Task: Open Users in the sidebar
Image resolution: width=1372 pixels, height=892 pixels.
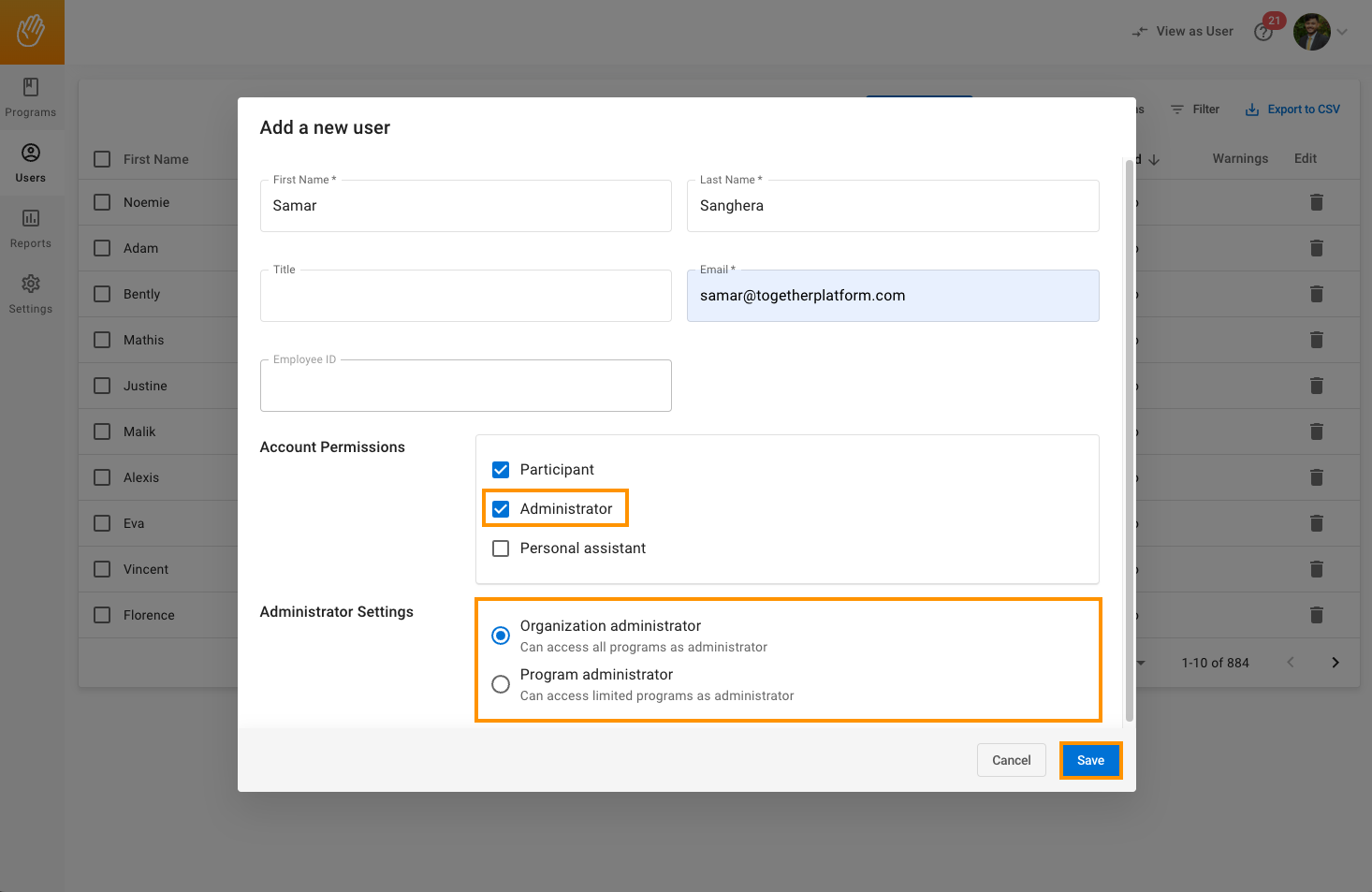Action: [31, 163]
